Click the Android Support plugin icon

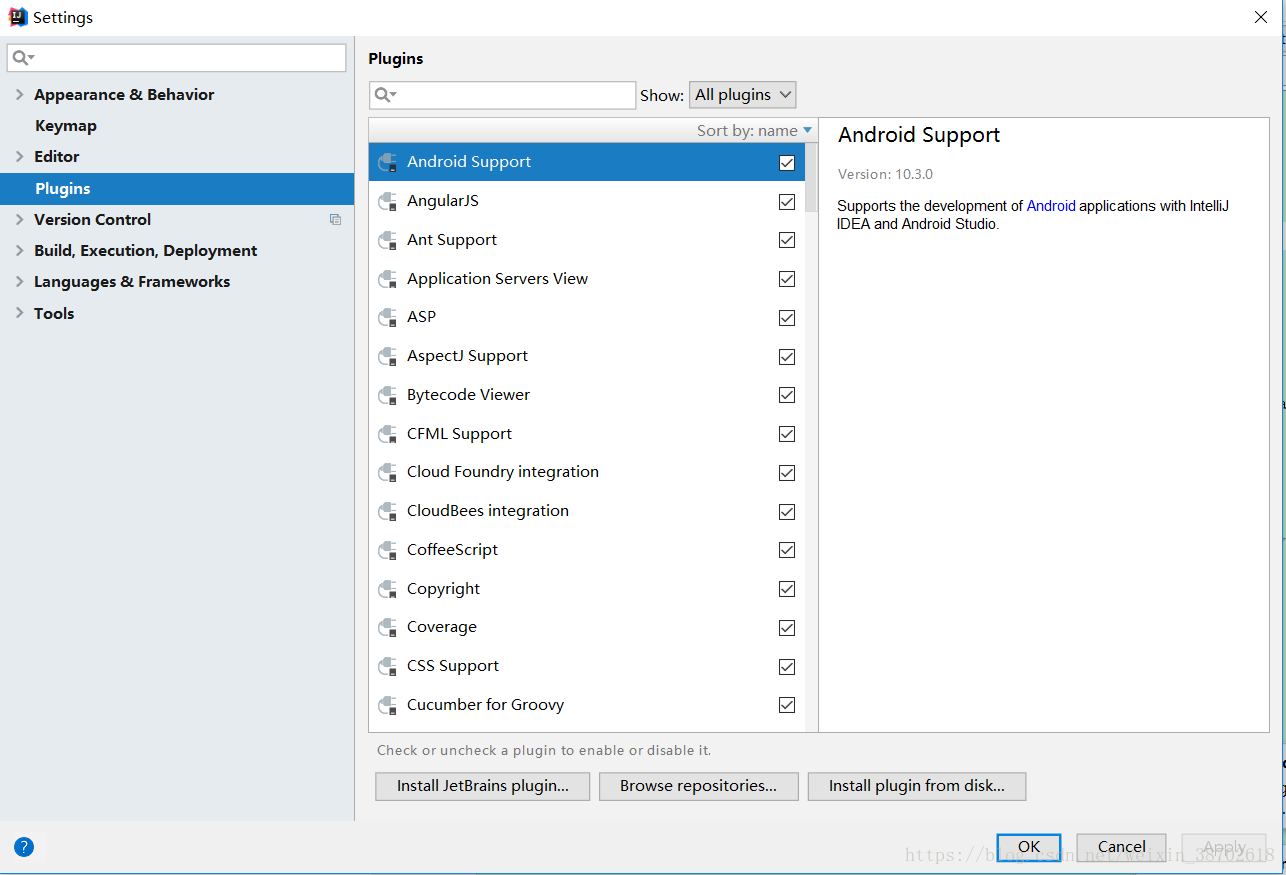(x=388, y=162)
